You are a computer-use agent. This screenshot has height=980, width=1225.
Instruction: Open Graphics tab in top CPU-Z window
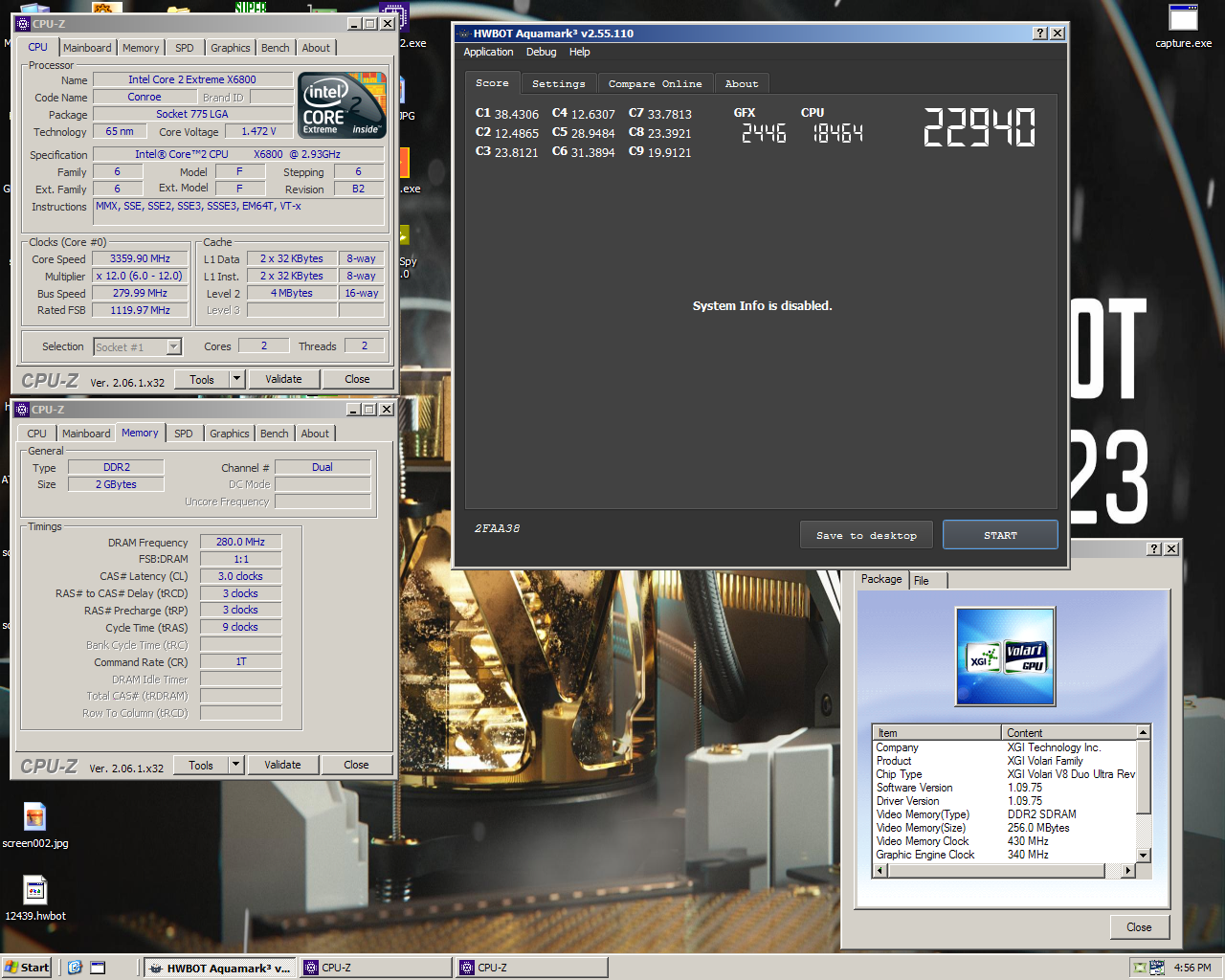coord(231,48)
